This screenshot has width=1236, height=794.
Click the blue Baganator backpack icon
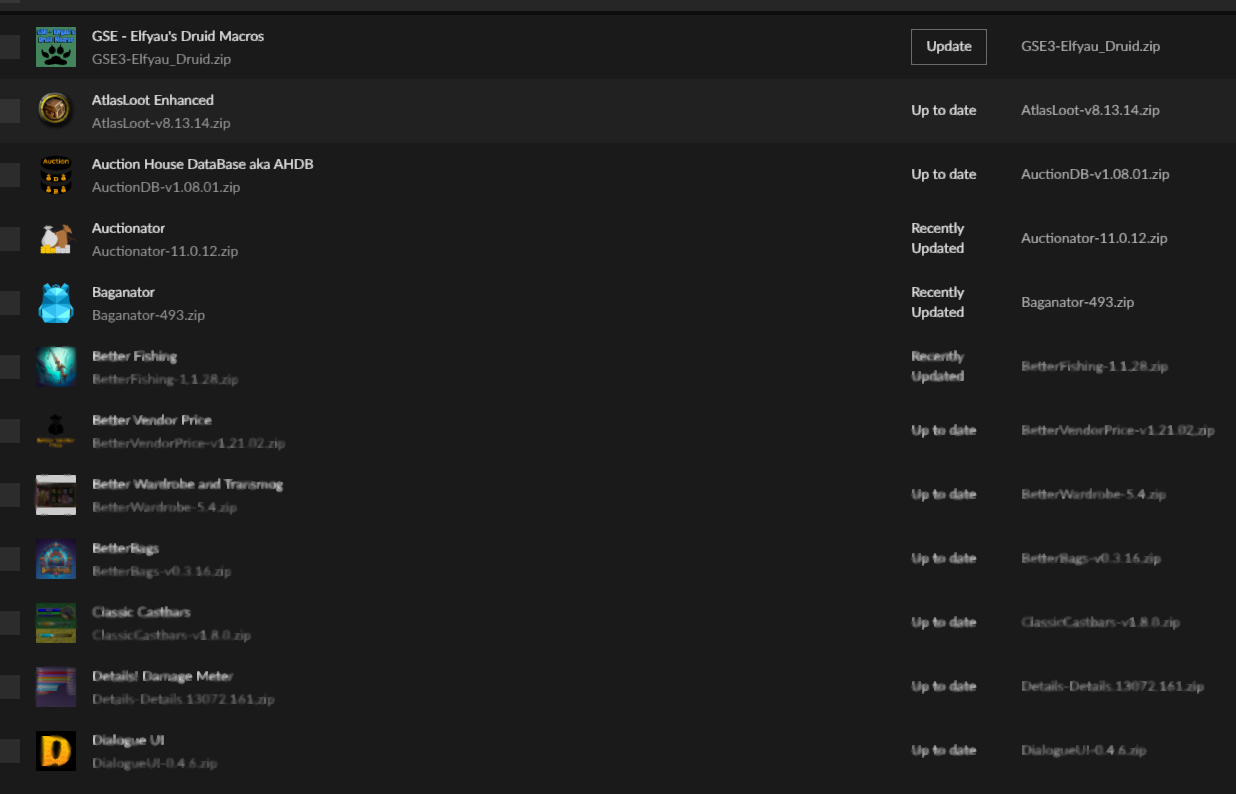pos(56,303)
